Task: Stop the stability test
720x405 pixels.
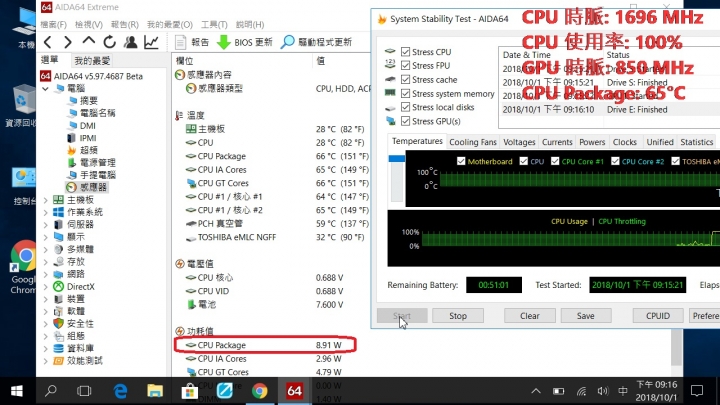Action: [458, 315]
